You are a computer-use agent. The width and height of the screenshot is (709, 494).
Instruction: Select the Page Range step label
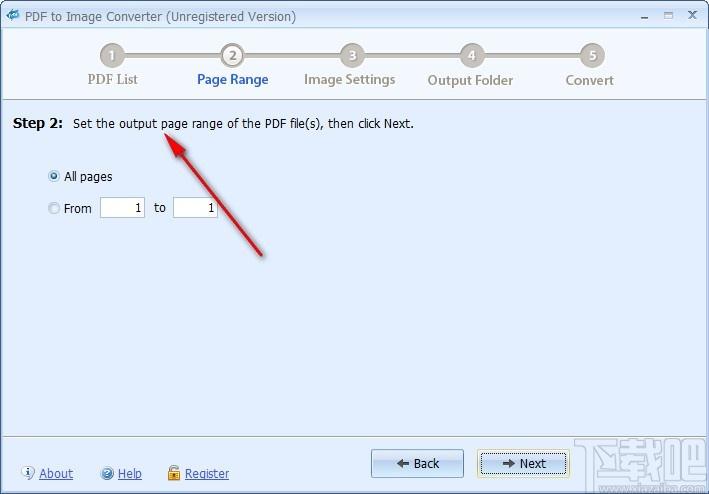pos(232,80)
